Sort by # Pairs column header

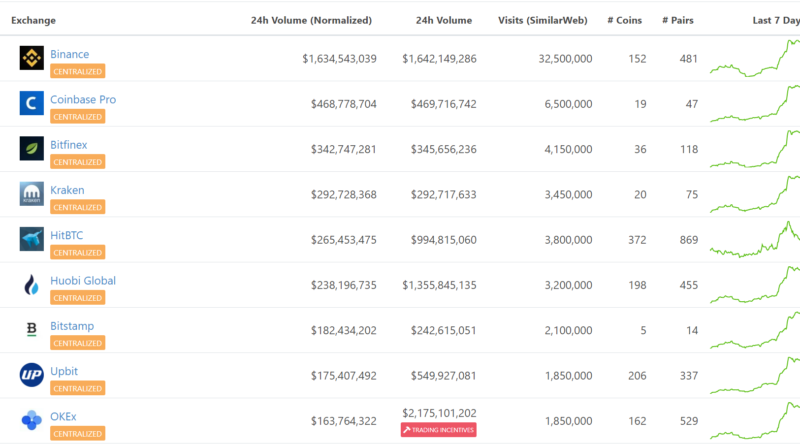point(678,20)
